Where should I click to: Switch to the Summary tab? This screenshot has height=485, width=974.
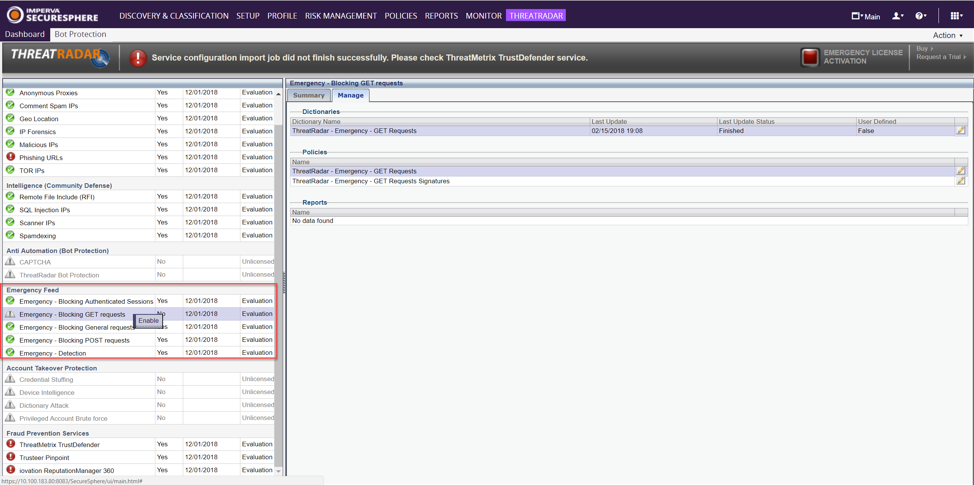[309, 96]
